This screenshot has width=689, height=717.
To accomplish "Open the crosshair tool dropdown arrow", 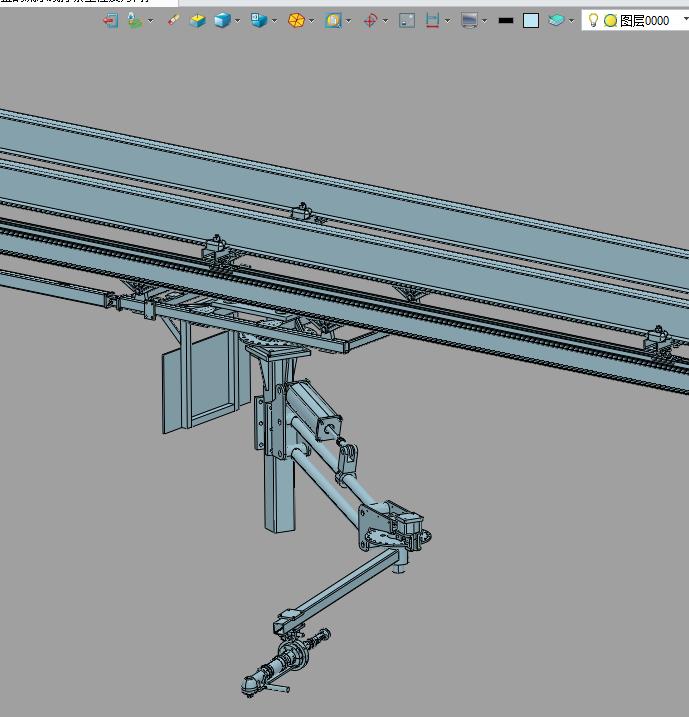I will tap(385, 21).
